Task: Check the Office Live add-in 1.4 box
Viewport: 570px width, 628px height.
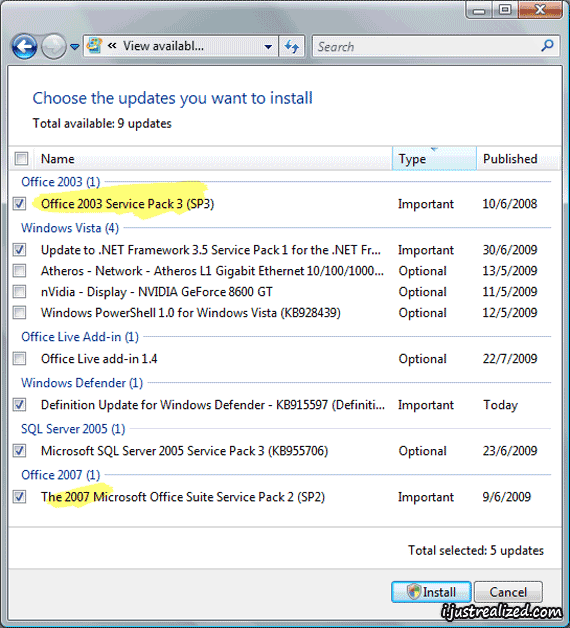Action: [x=20, y=358]
